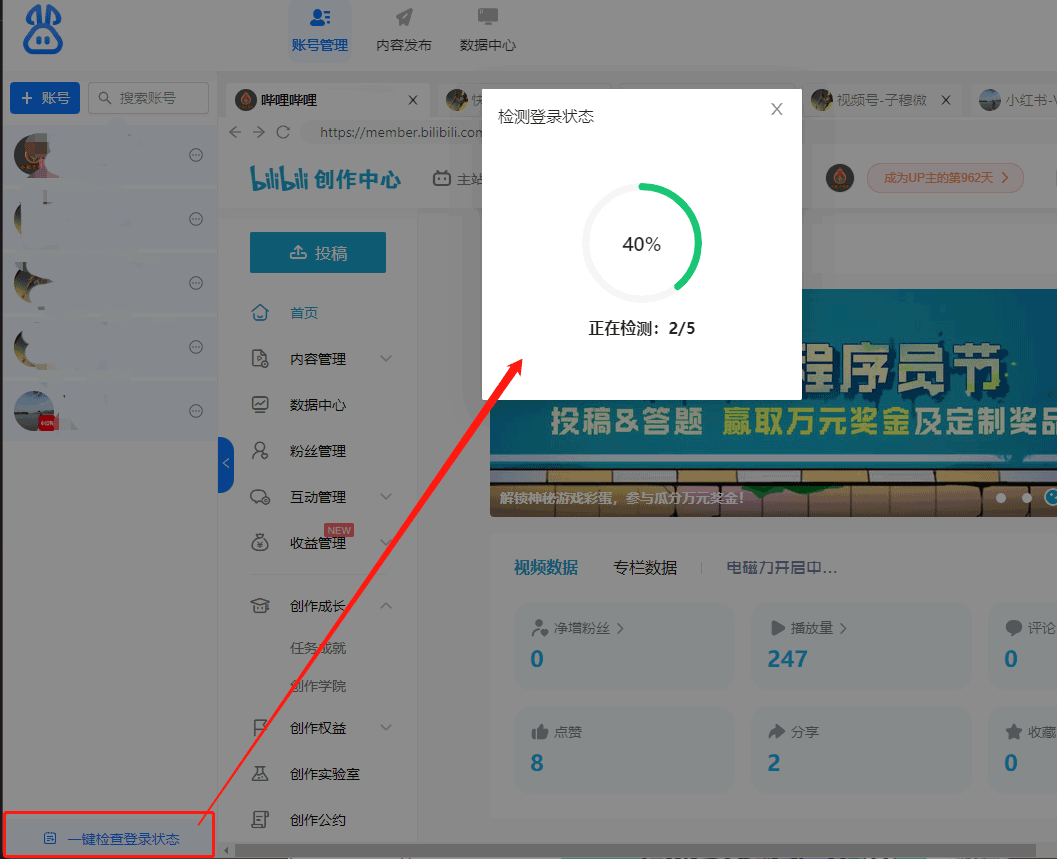The width and height of the screenshot is (1057, 859).
Task: Switch to the 内容发布 tab
Action: [x=404, y=31]
